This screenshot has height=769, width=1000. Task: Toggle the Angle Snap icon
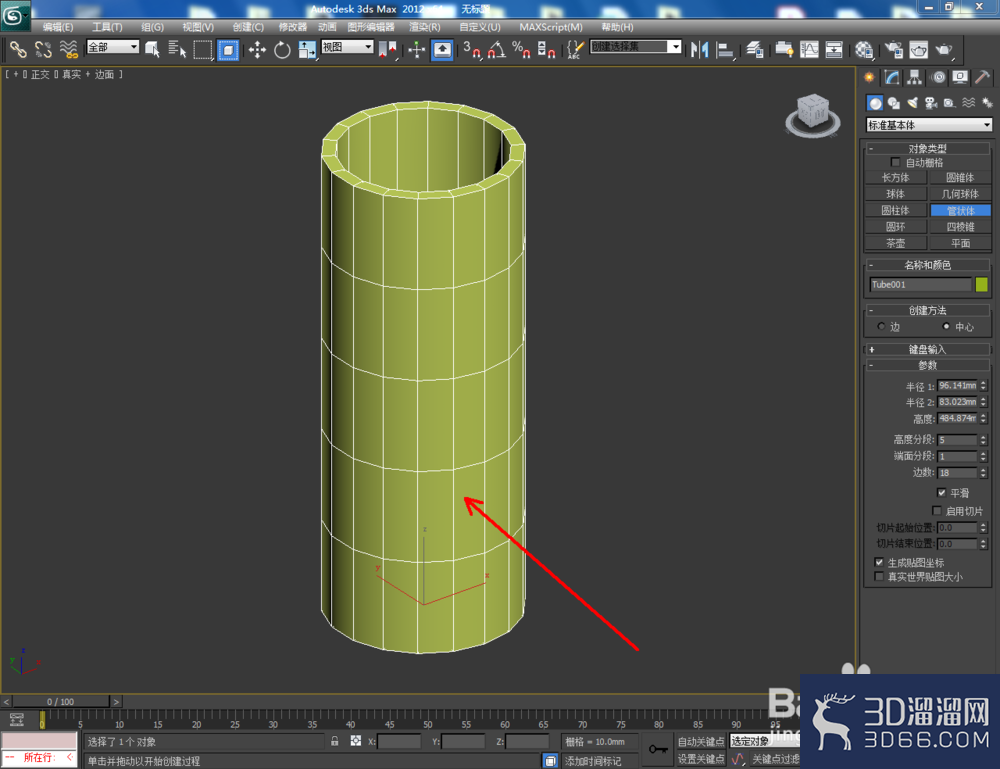(x=497, y=49)
